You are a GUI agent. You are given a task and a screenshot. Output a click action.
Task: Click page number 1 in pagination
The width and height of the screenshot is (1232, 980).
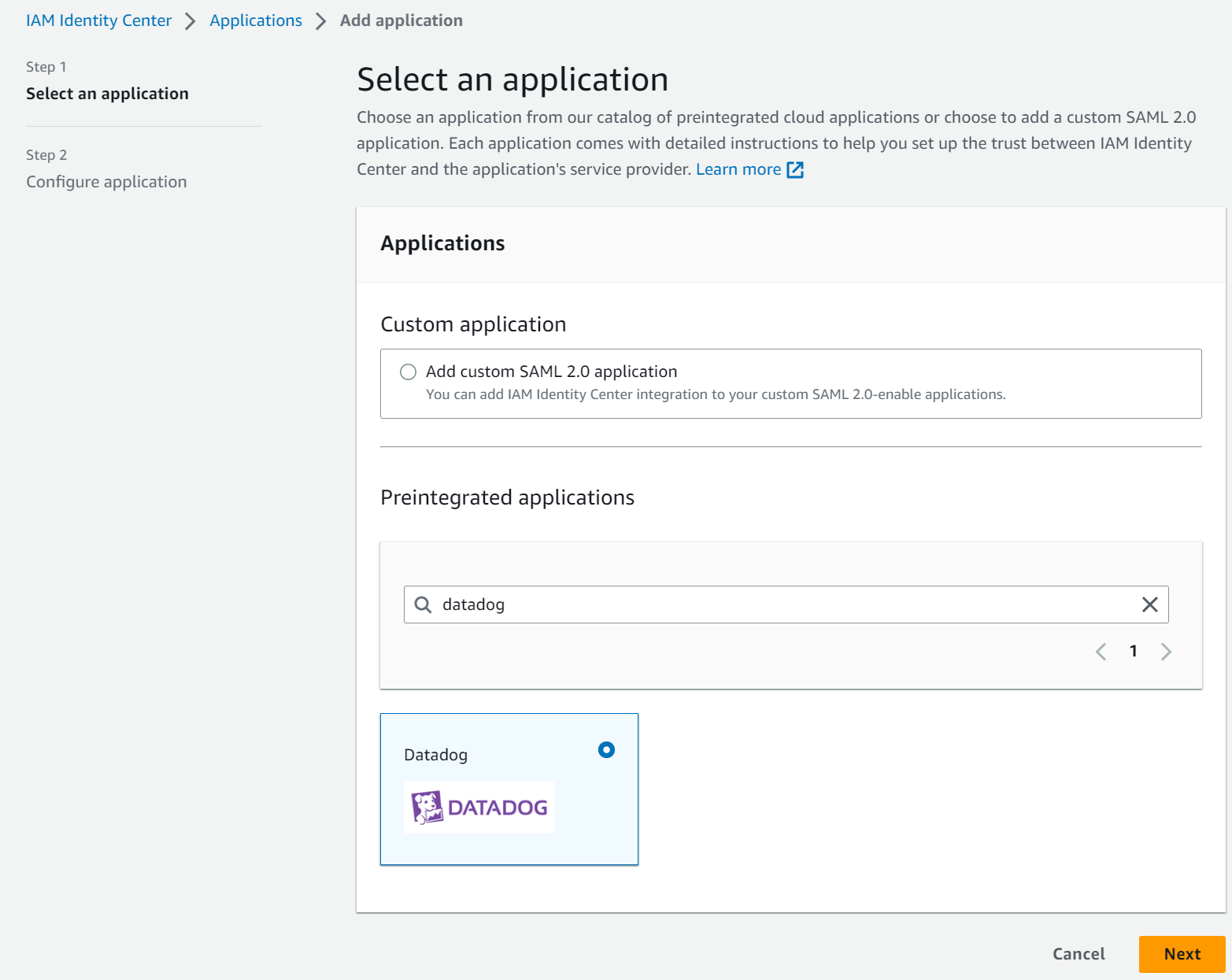(x=1134, y=652)
